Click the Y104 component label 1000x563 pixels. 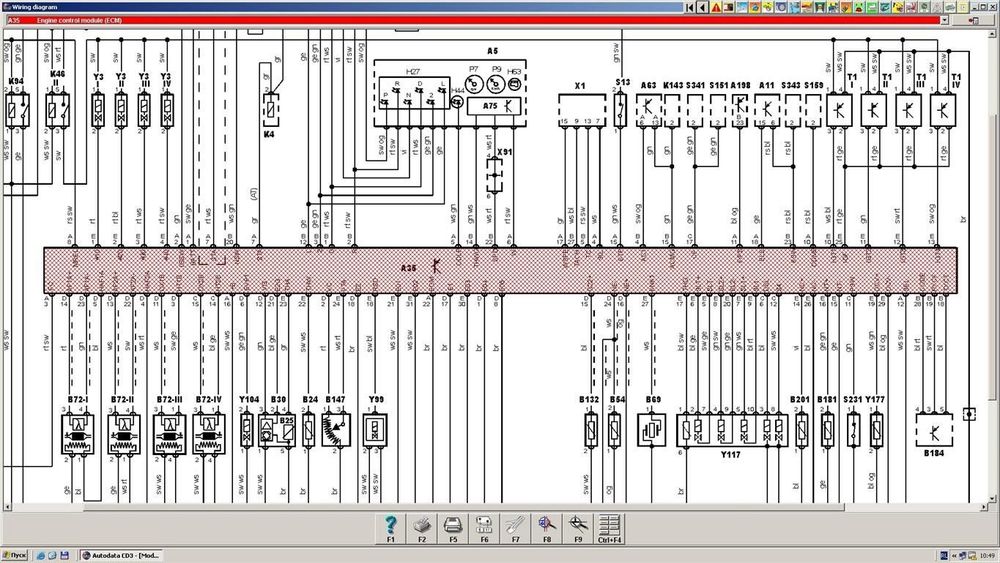(249, 399)
